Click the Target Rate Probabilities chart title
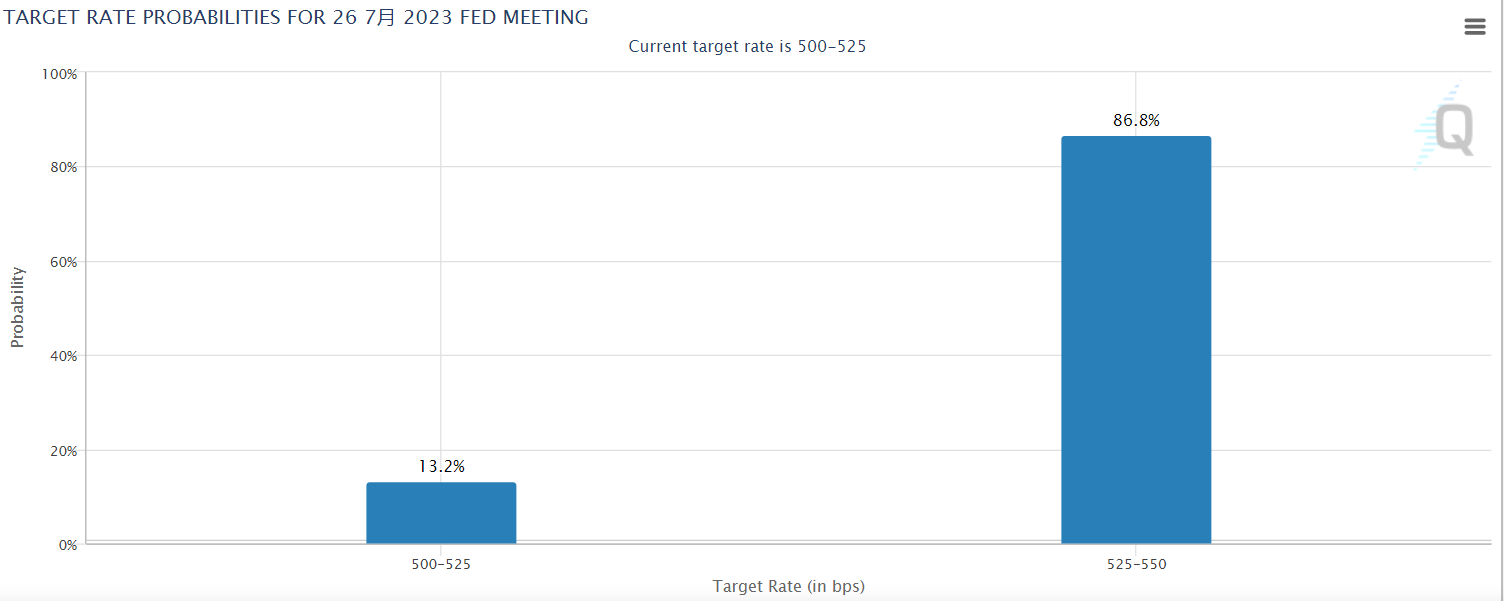 point(296,17)
